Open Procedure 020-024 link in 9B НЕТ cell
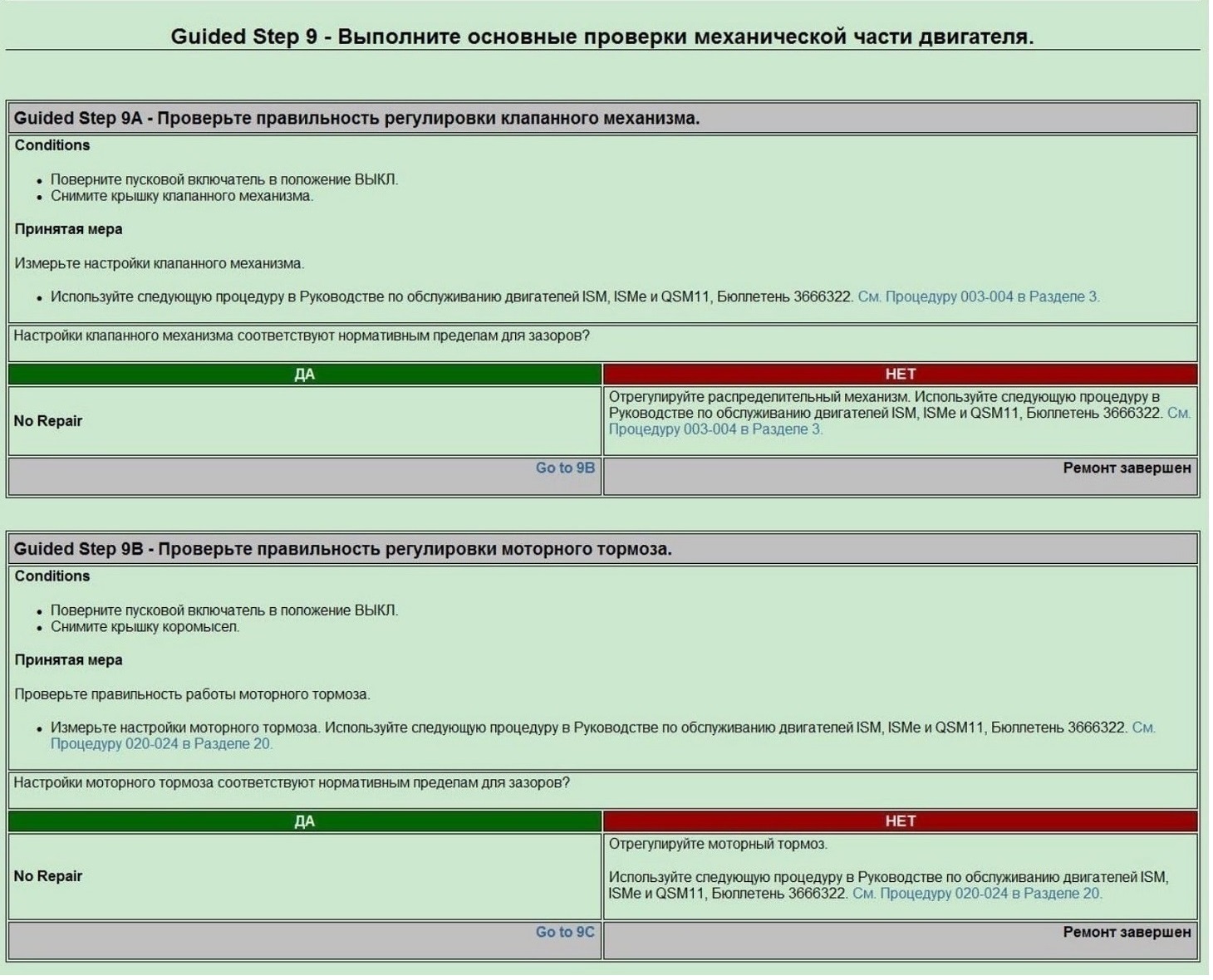 point(977,894)
